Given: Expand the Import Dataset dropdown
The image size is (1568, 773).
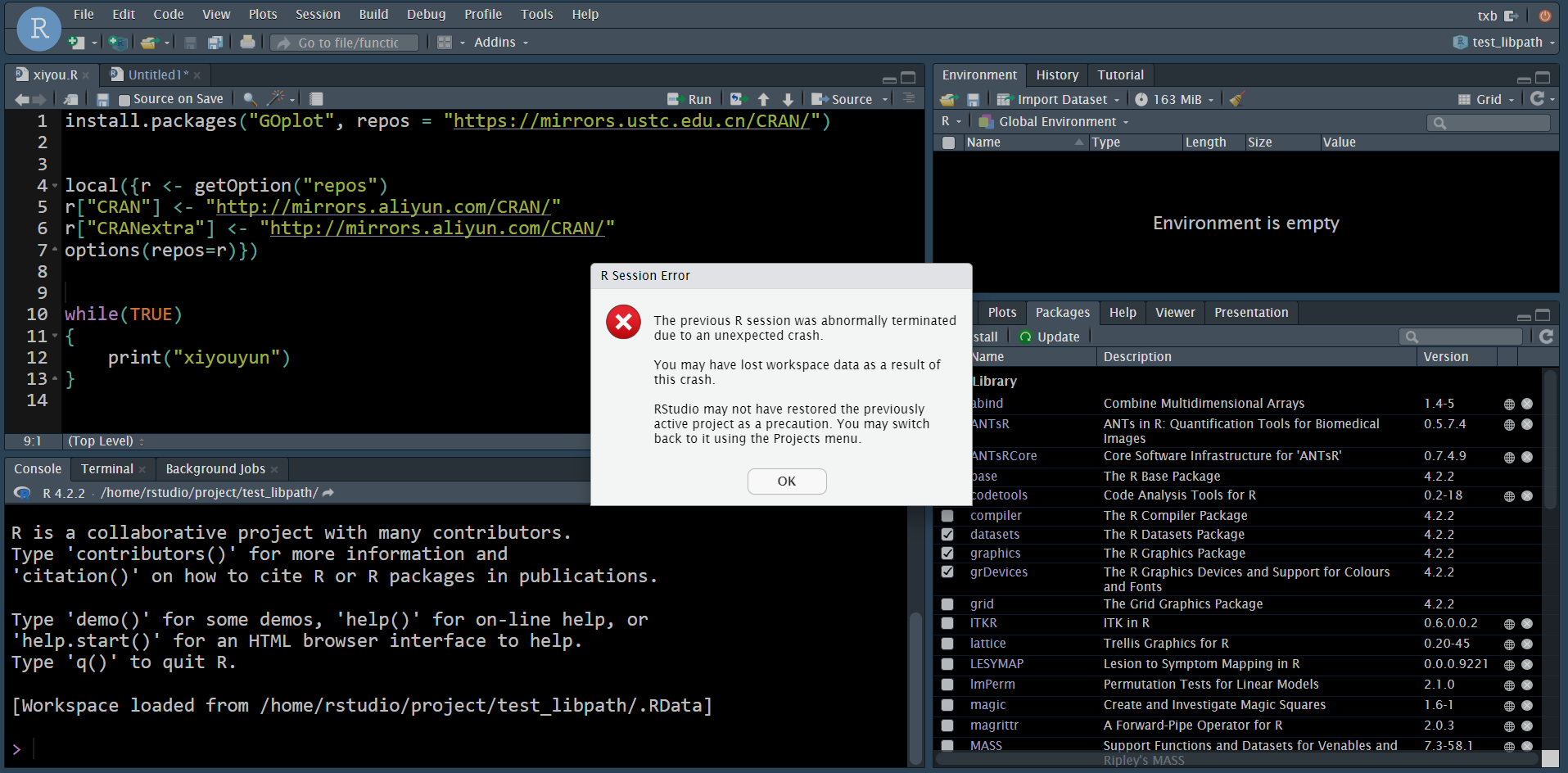Looking at the screenshot, I should [x=1061, y=99].
